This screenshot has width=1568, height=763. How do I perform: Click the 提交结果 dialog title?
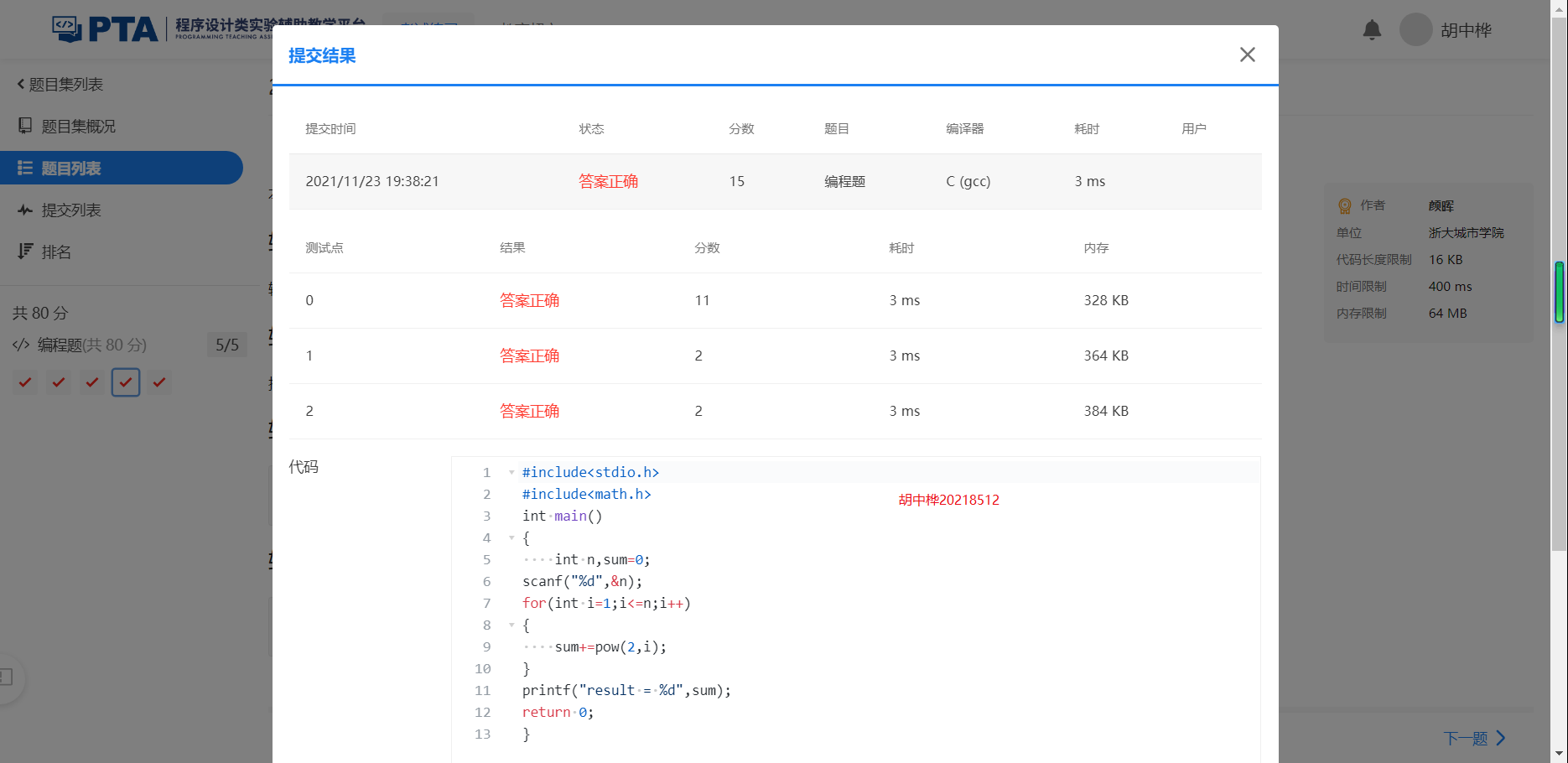tap(322, 55)
